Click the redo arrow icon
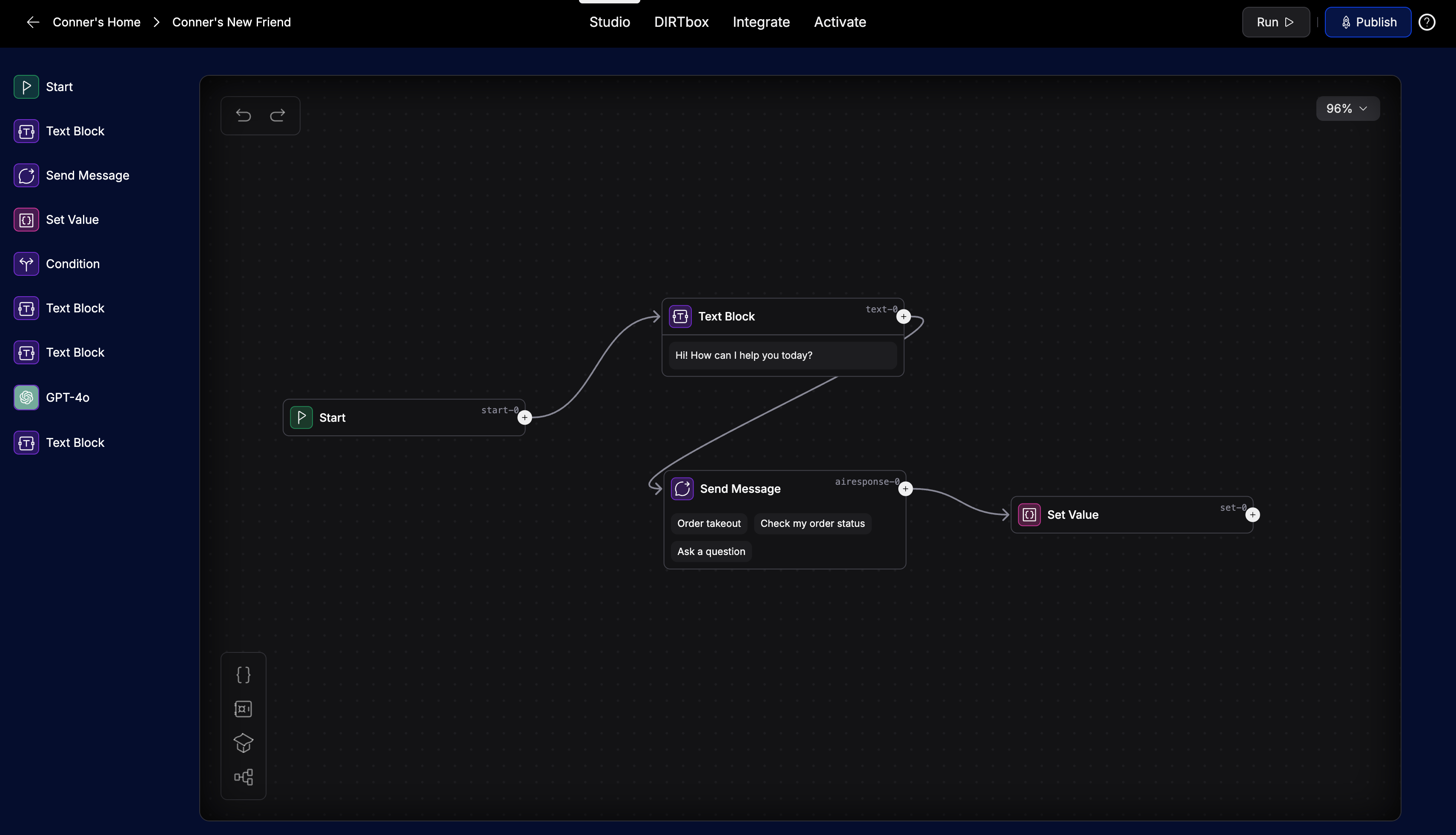 (278, 116)
